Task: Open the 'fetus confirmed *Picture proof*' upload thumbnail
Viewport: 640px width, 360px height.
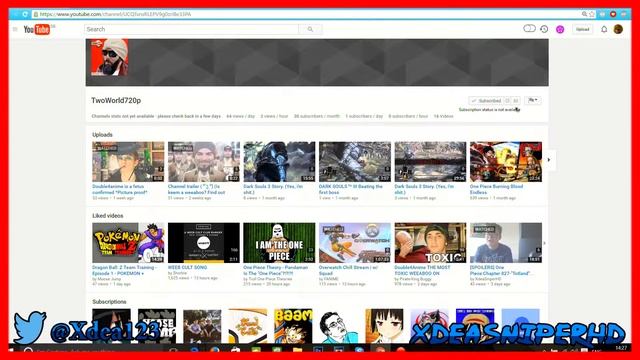Action: tap(128, 162)
